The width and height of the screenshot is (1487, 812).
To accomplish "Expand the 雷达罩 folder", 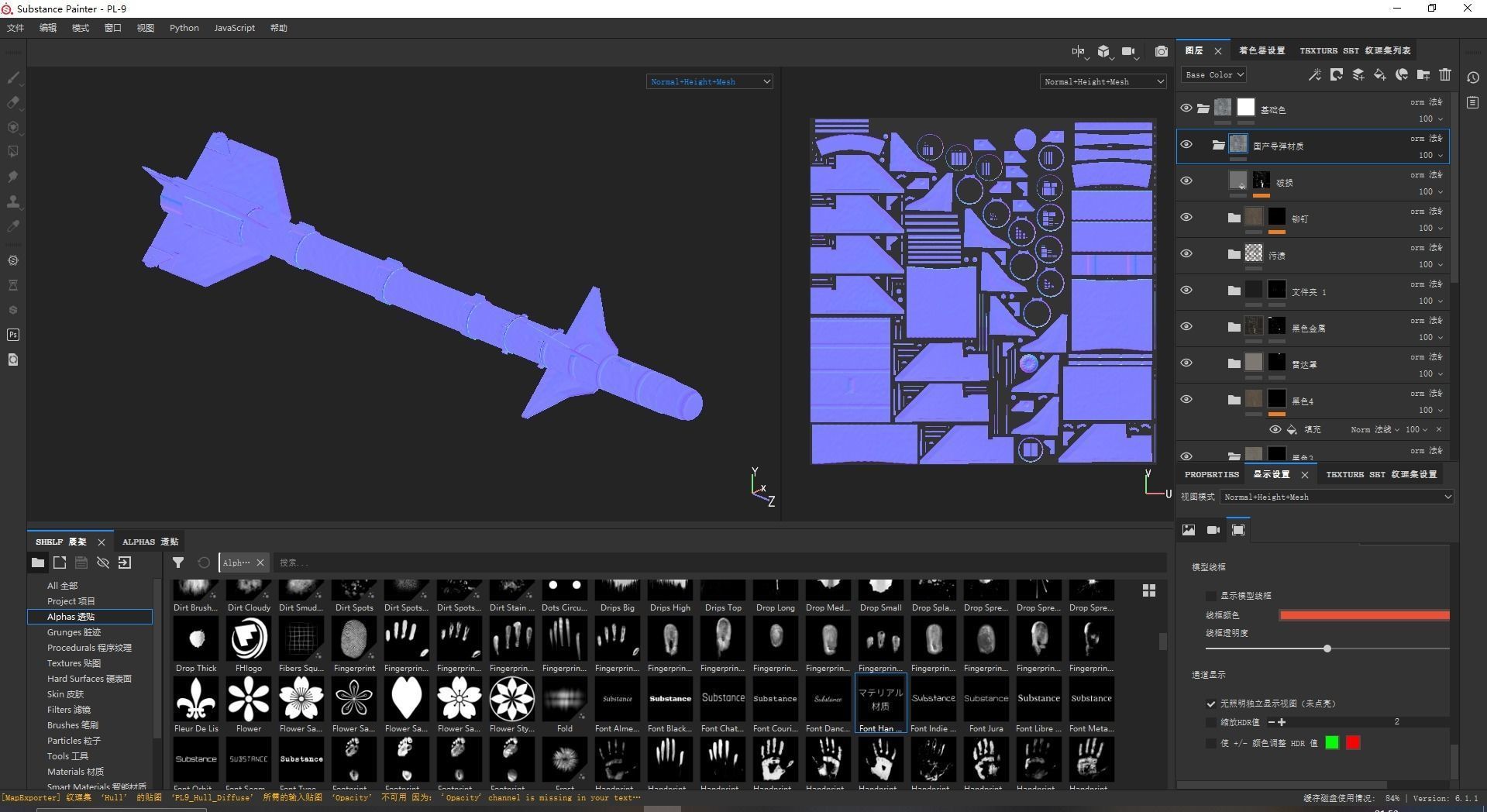I will click(1234, 363).
